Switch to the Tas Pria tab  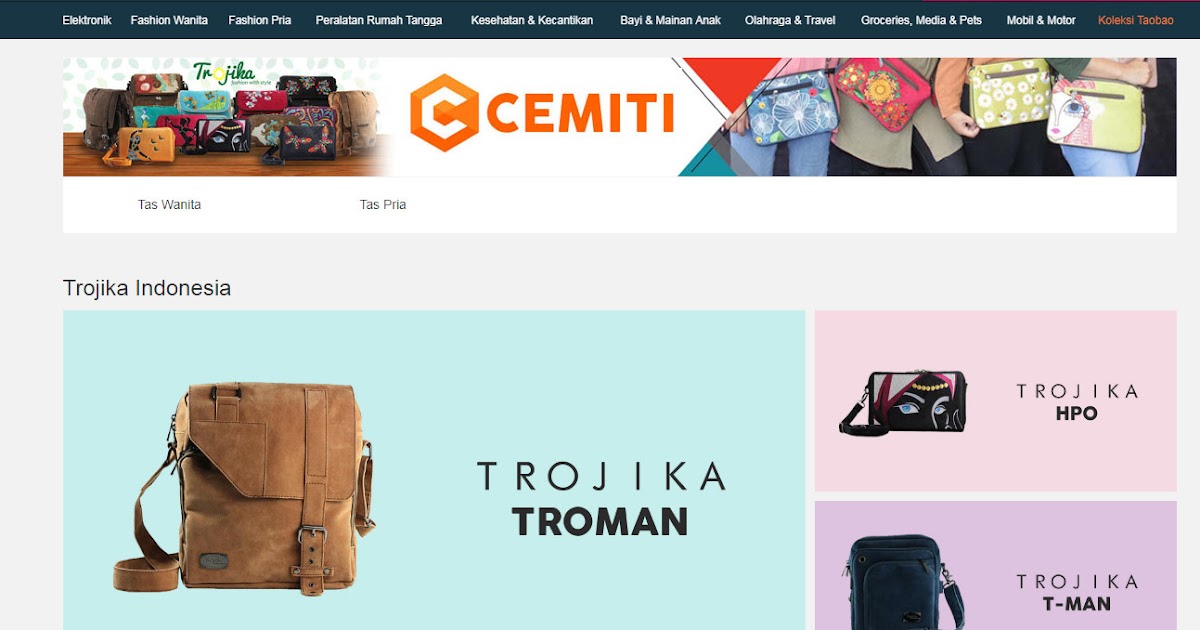(x=383, y=204)
